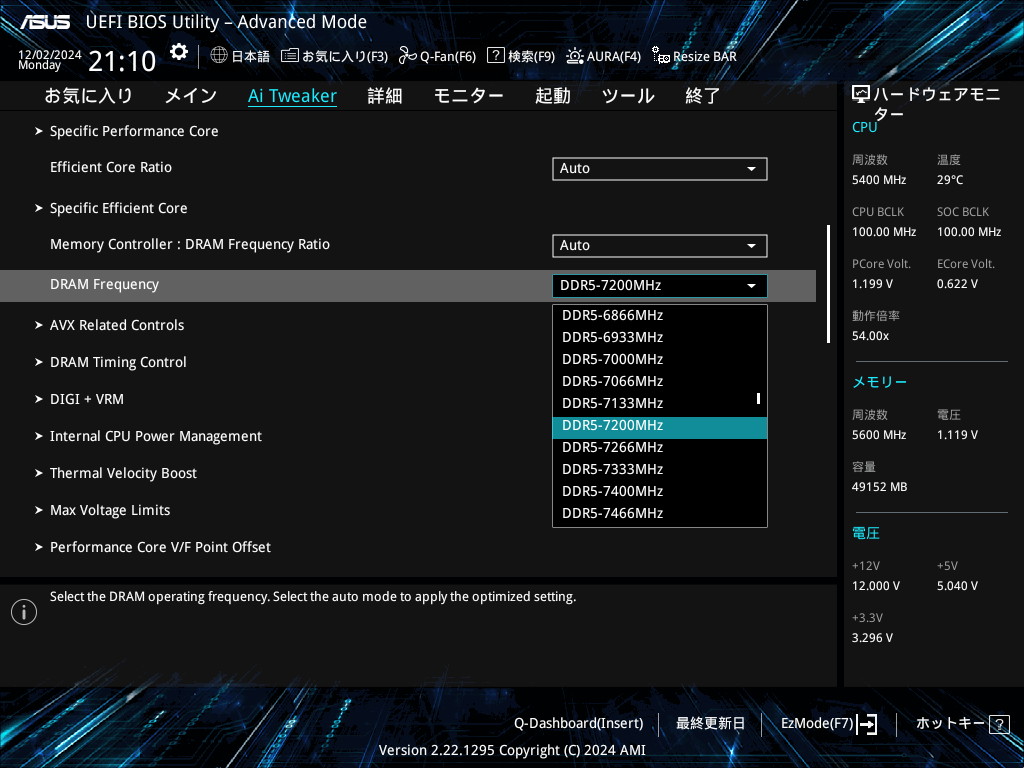
Task: Open the 詳細 tab
Action: point(385,96)
